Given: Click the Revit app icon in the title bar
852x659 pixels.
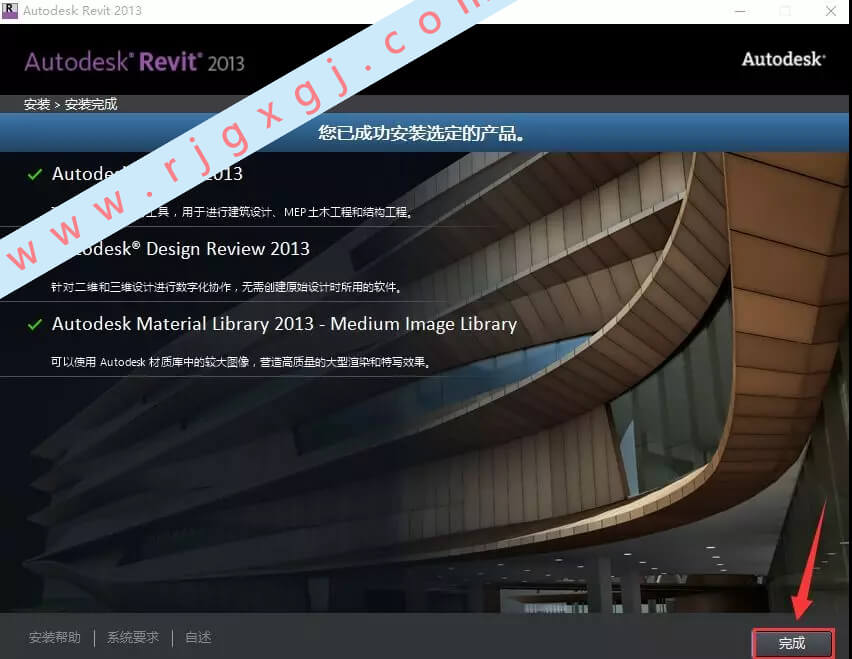Looking at the screenshot, I should pyautogui.click(x=10, y=10).
